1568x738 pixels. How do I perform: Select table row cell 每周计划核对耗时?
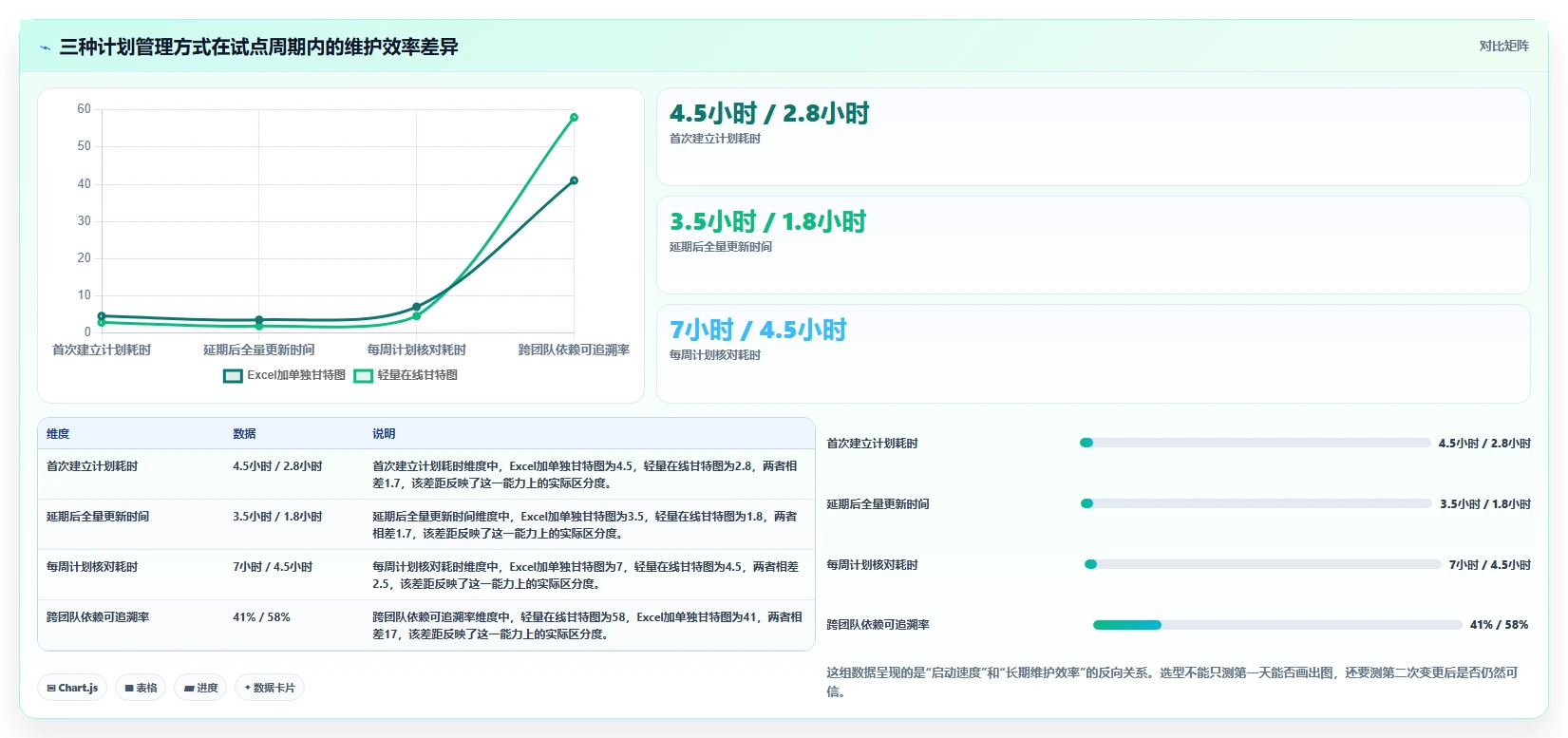[92, 567]
